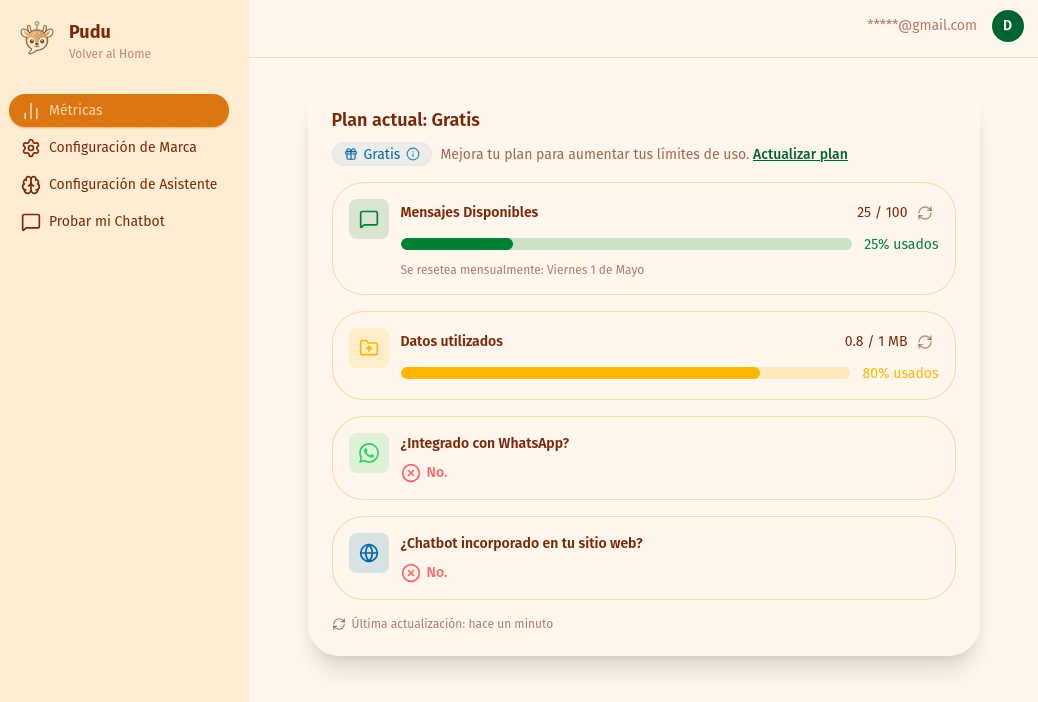Select Probar mi Chatbot in sidebar
This screenshot has height=702, width=1038.
point(106,221)
